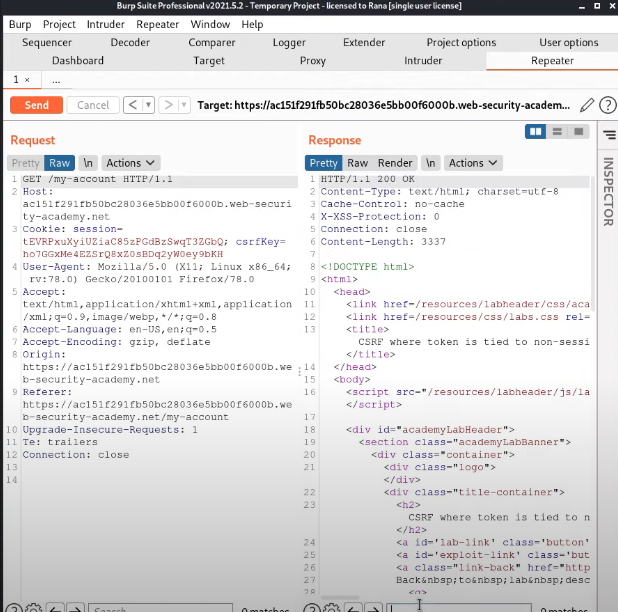Select the side-by-side layout view icon
The height and width of the screenshot is (612, 618).
pos(535,132)
